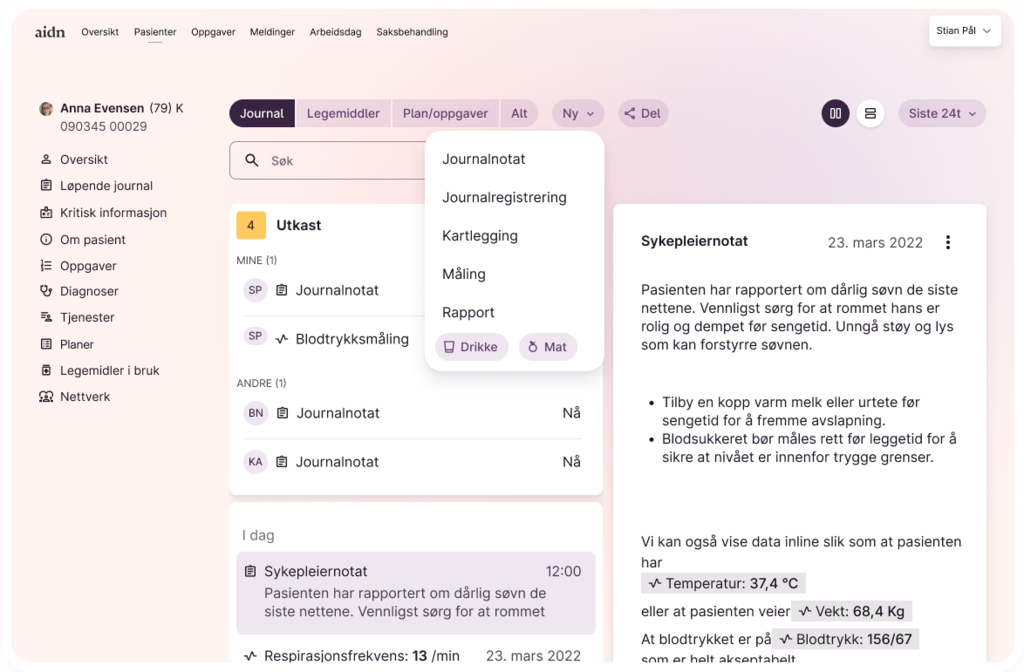
Task: Click the Kritisk informasjon sidebar icon
Action: coord(46,213)
